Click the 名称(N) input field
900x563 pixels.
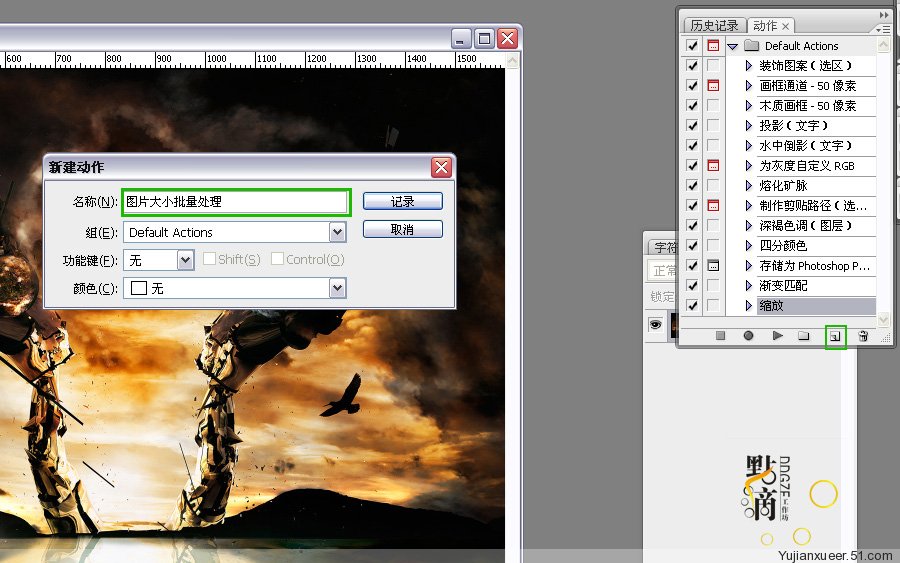236,202
